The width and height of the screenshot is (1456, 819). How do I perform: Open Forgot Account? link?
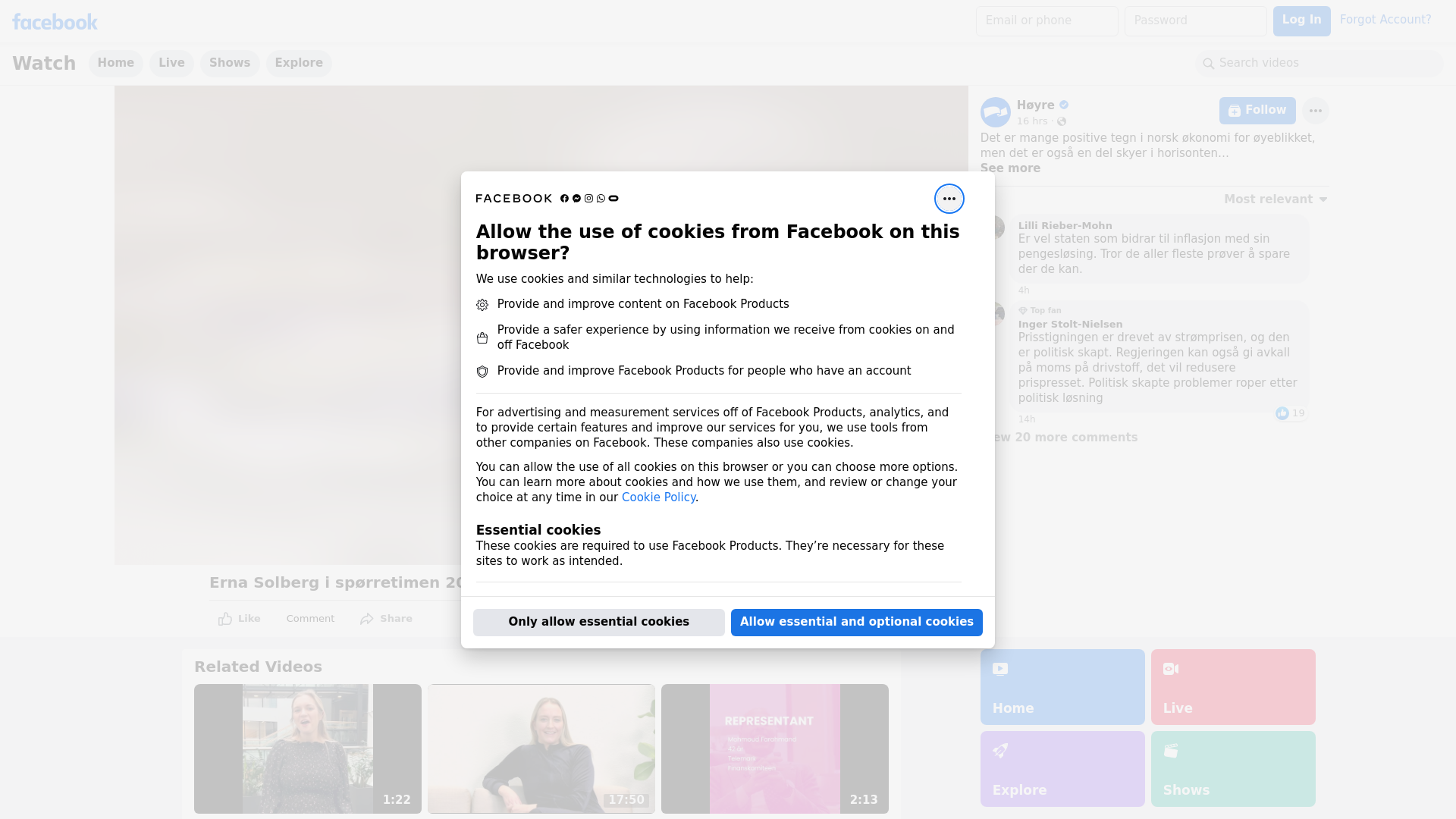tap(1385, 20)
